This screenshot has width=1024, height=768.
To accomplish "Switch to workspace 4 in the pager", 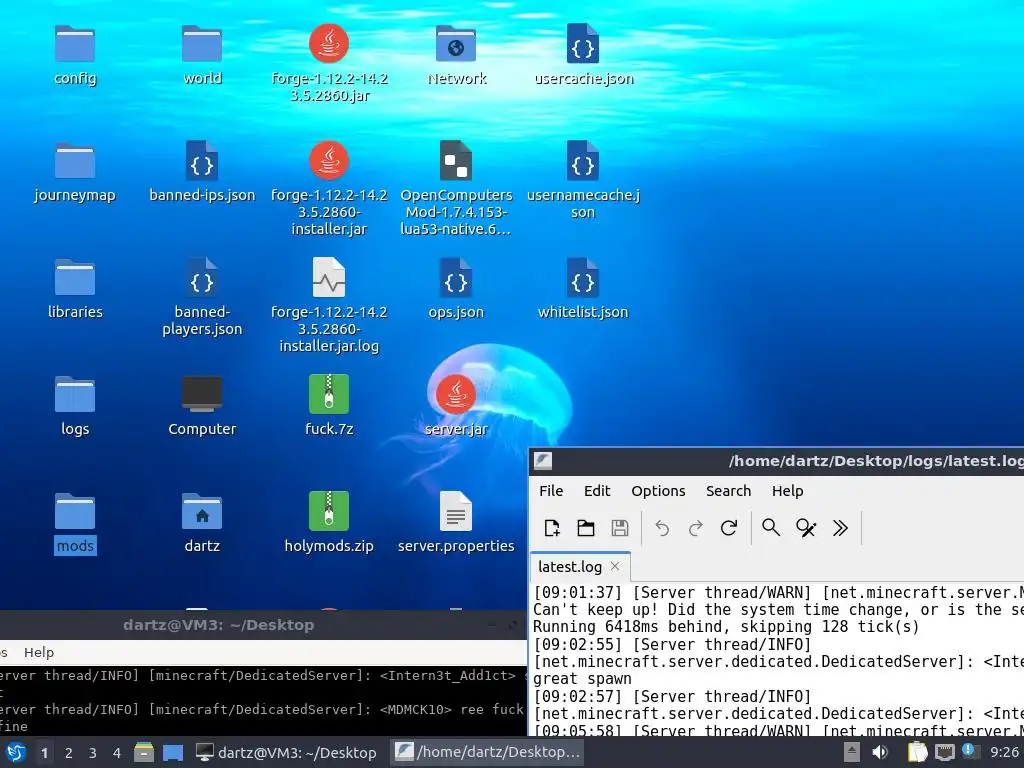I will (116, 753).
